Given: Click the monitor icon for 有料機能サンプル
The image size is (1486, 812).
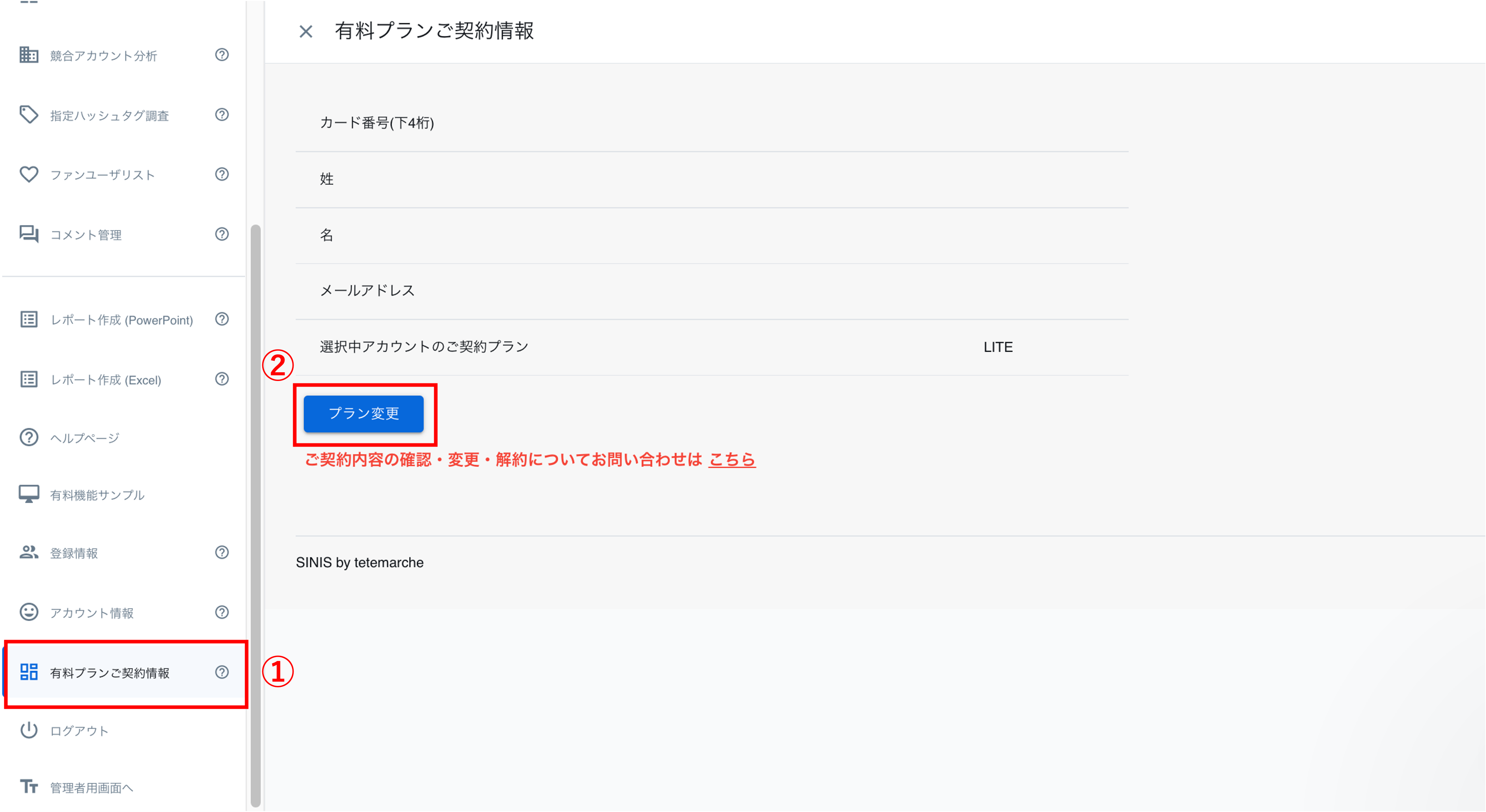Looking at the screenshot, I should point(28,494).
